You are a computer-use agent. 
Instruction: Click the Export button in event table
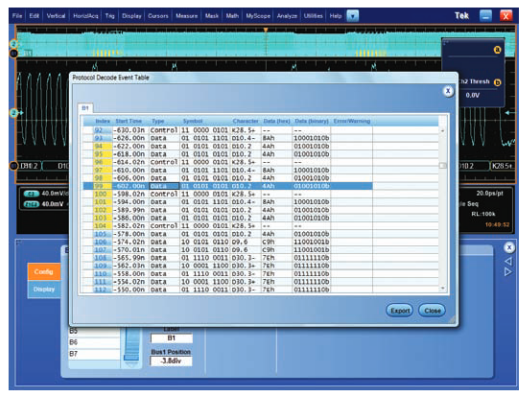click(400, 310)
